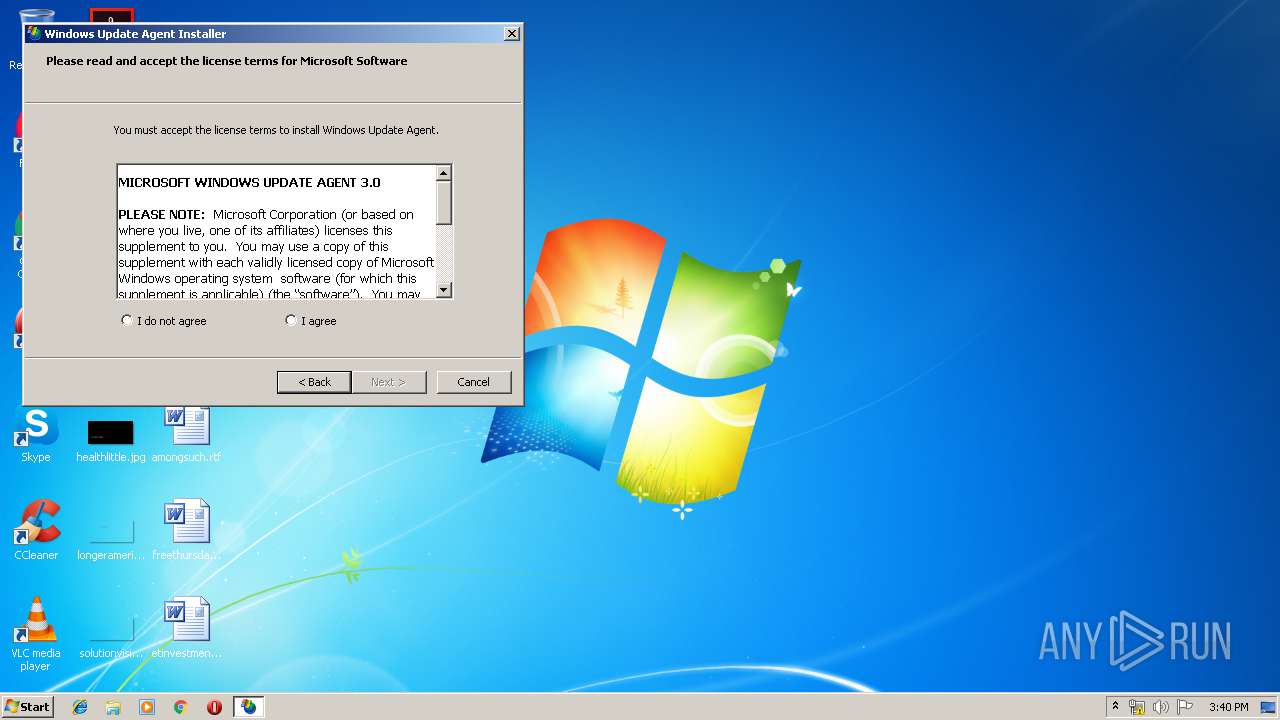1280x720 pixels.
Task: Click the "MICROSOFT WINDOWS UPDATE AGENT 3.0" heading
Action: point(249,183)
